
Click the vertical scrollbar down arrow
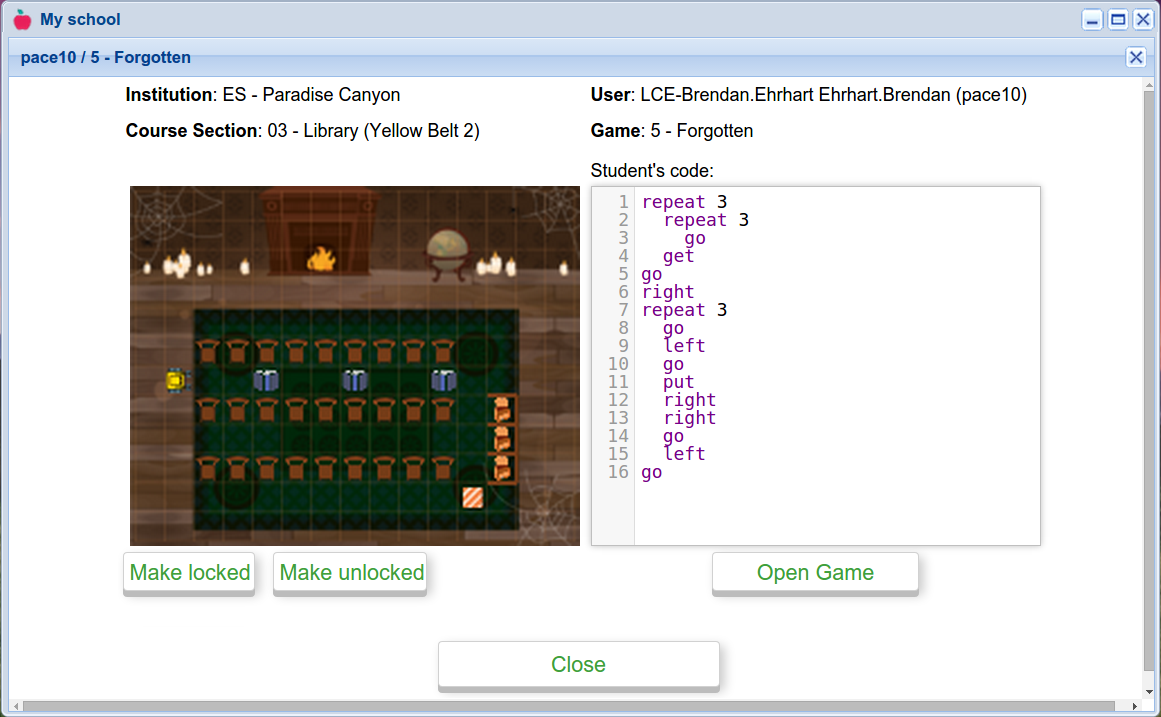pyautogui.click(x=1150, y=691)
